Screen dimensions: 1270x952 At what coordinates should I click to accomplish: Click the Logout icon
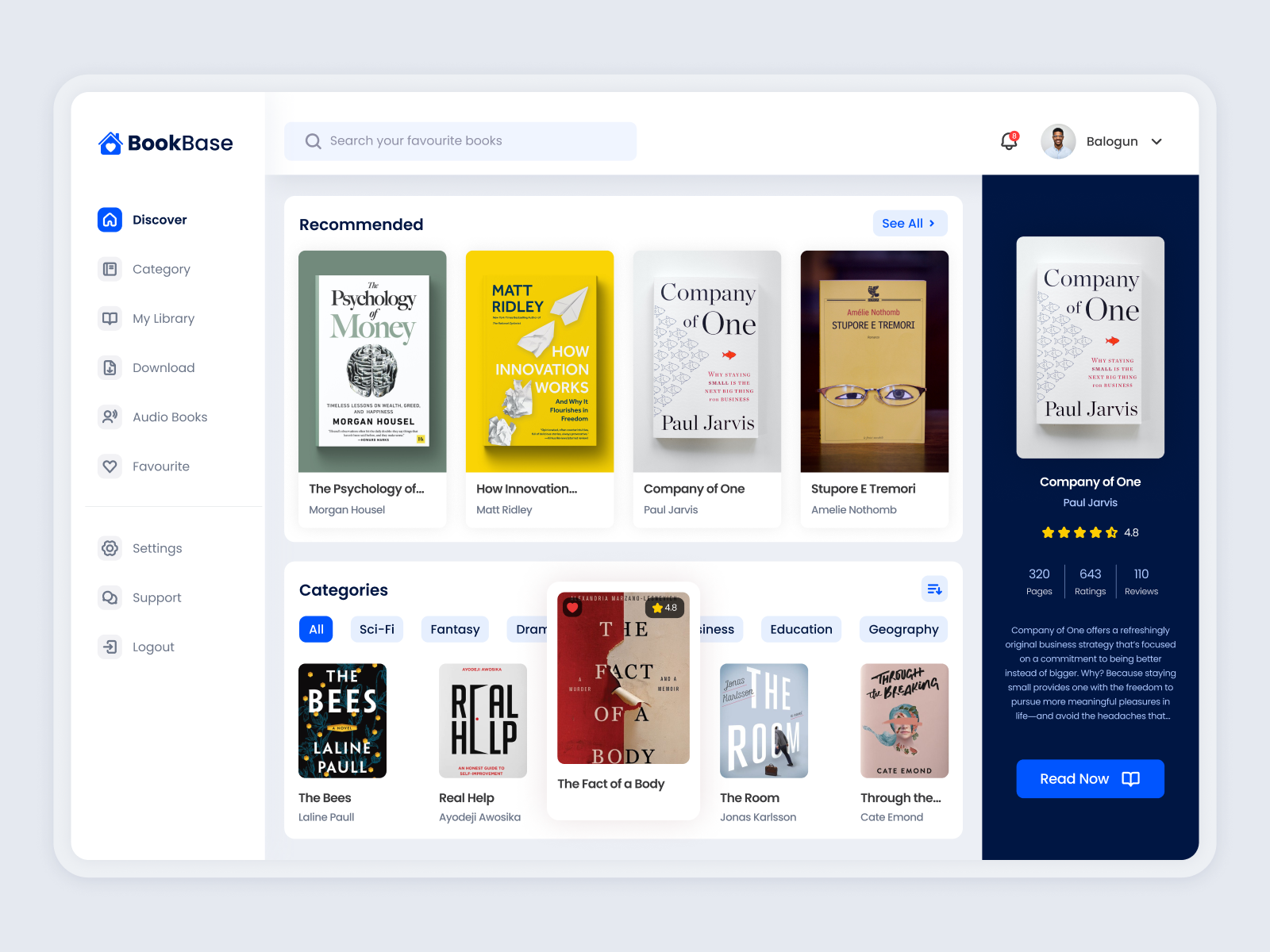pyautogui.click(x=110, y=647)
